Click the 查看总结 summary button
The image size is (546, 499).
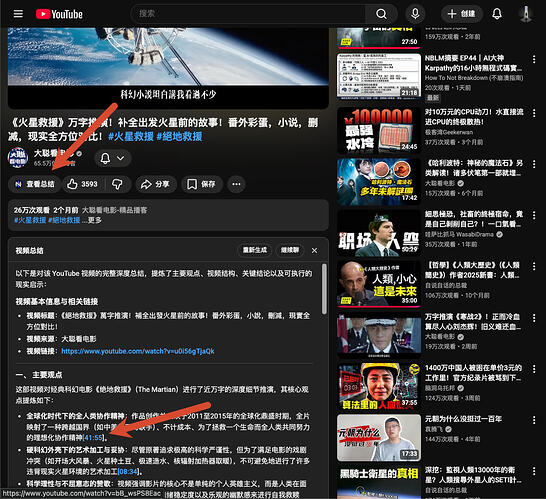(x=34, y=184)
